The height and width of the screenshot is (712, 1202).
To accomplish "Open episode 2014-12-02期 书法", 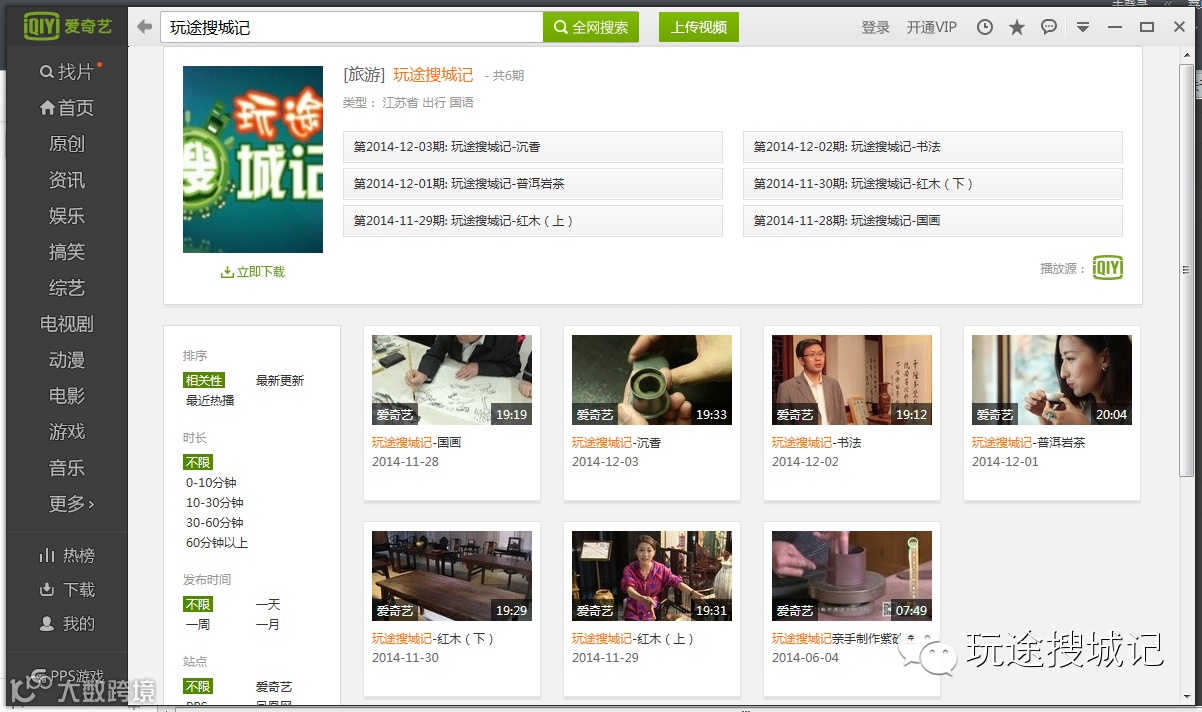I will coord(933,147).
